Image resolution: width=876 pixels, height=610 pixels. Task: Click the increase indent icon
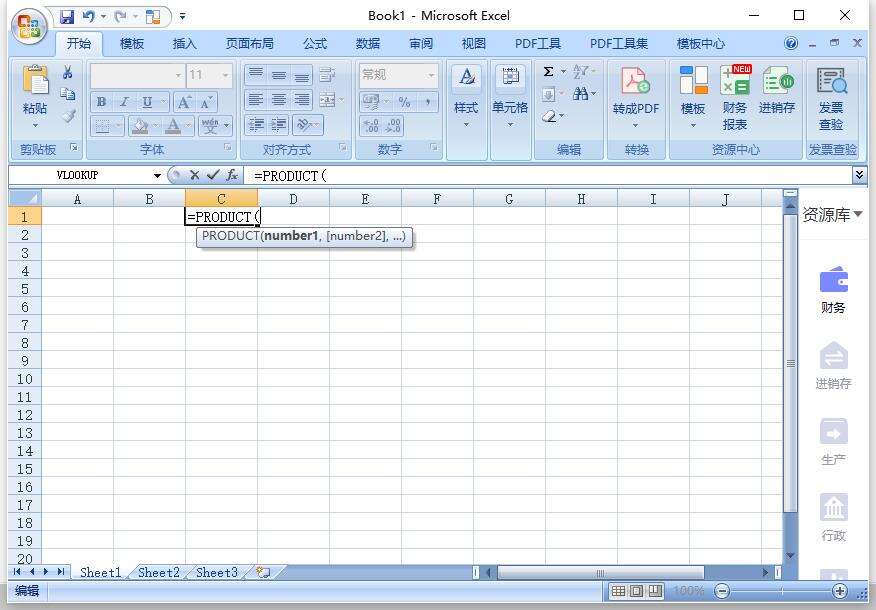coord(279,125)
